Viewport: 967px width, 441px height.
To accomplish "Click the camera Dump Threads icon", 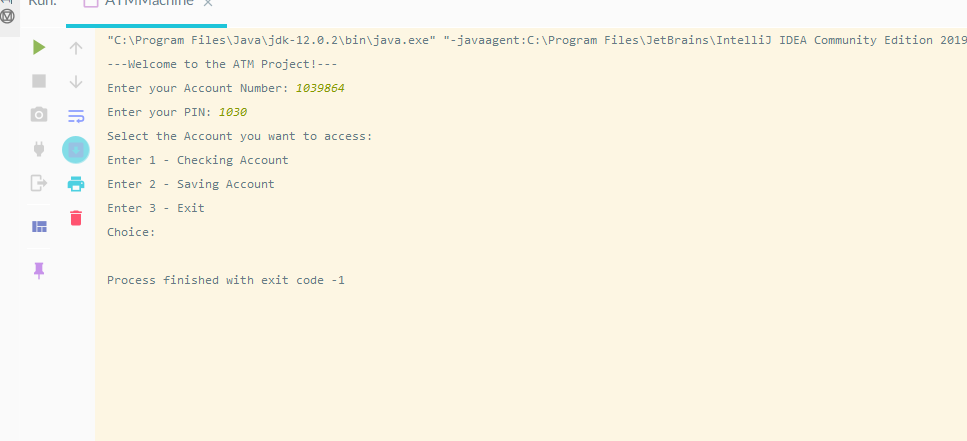I will [39, 115].
